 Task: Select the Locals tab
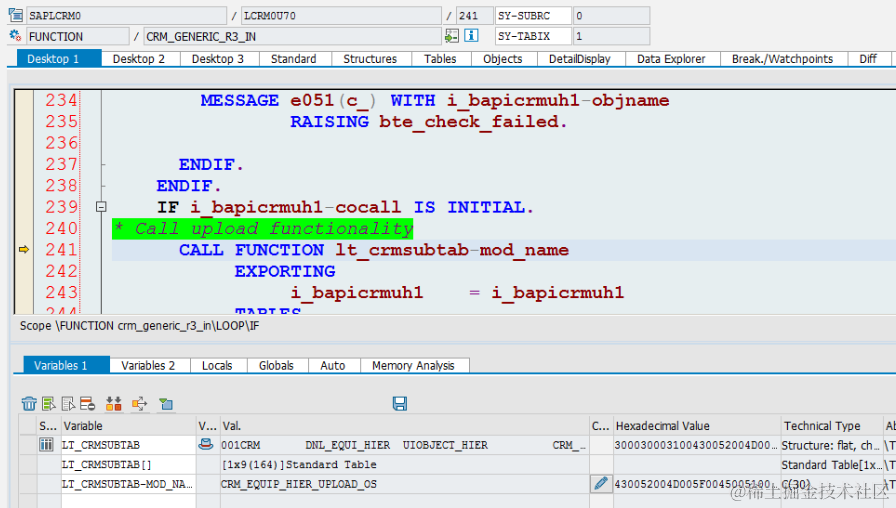point(218,366)
